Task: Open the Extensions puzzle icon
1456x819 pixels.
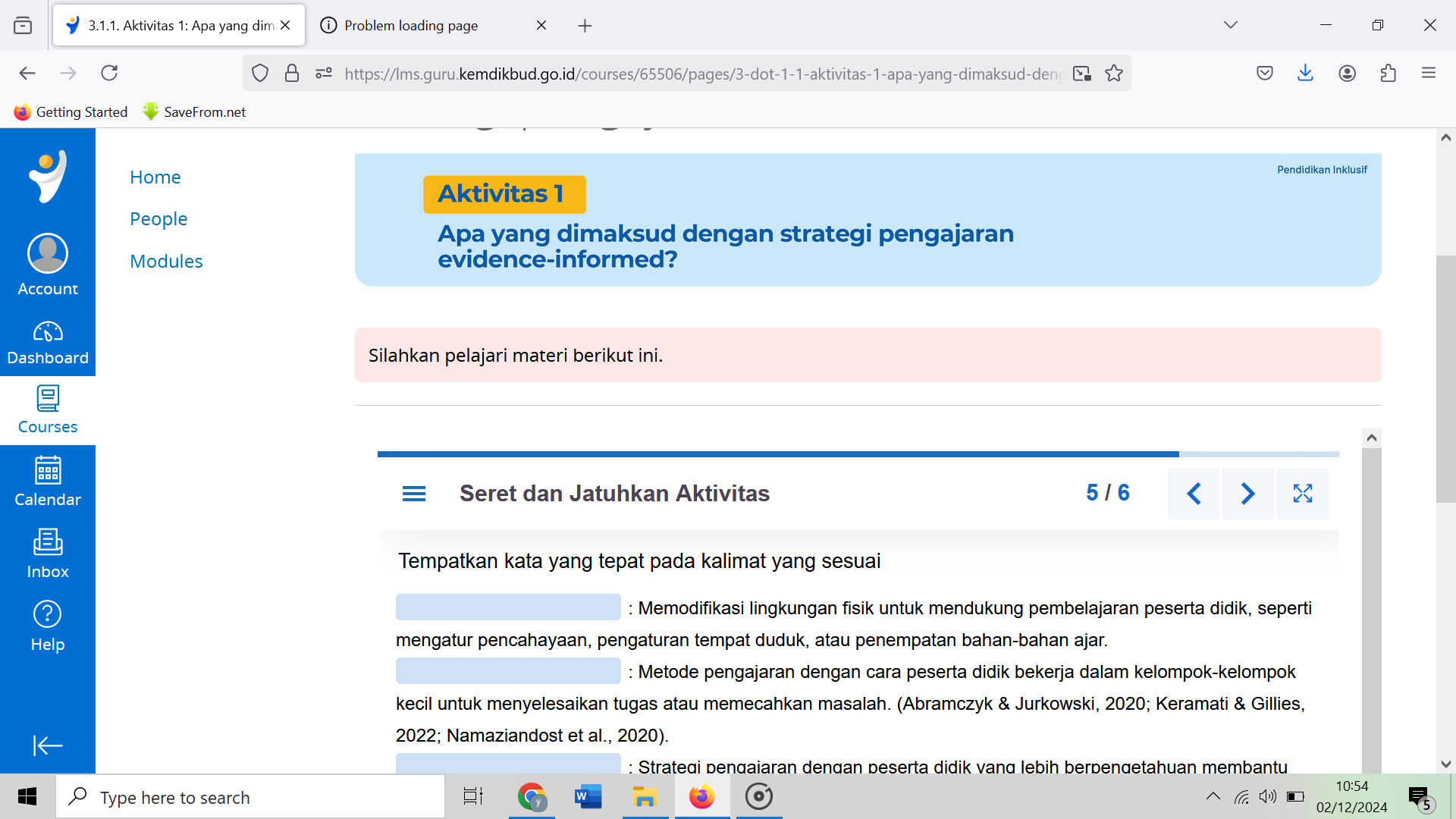Action: coord(1389,73)
